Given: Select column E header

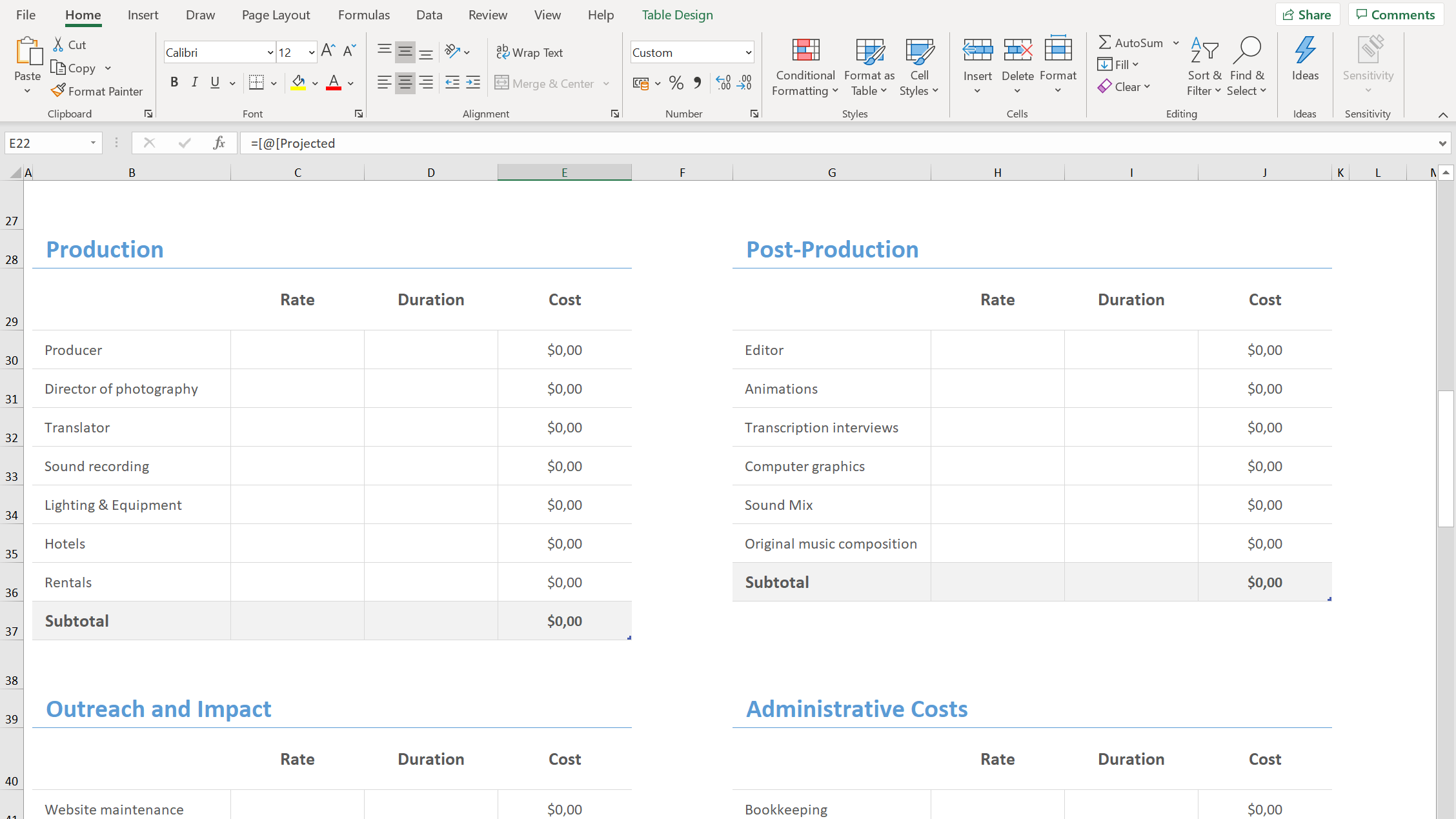Looking at the screenshot, I should [x=564, y=172].
